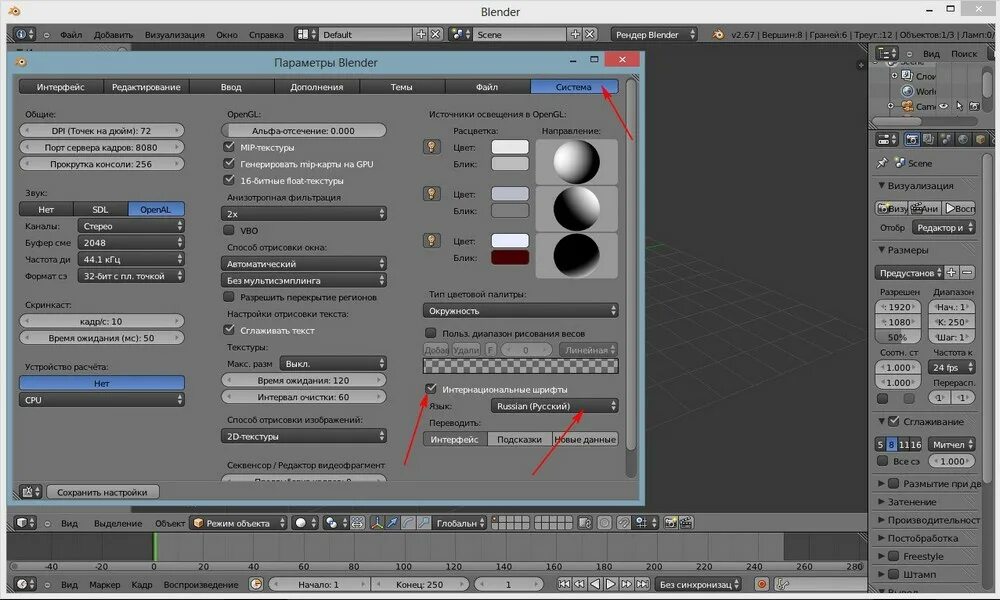The width and height of the screenshot is (1000, 600).
Task: Select the Render properties camera tab icon
Action: 912,140
